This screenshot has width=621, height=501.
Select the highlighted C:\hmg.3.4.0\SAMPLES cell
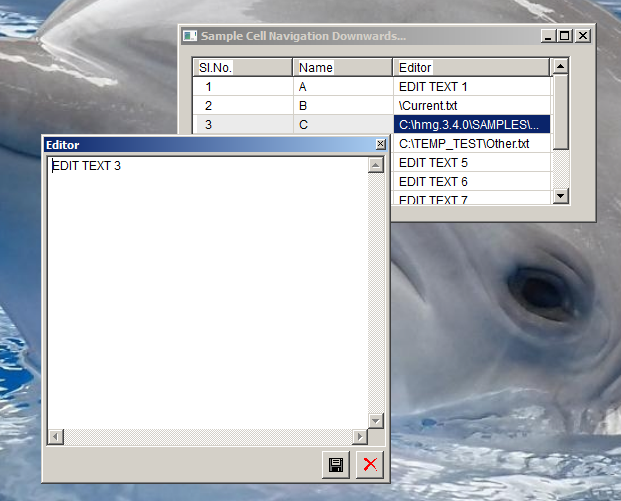[472, 124]
